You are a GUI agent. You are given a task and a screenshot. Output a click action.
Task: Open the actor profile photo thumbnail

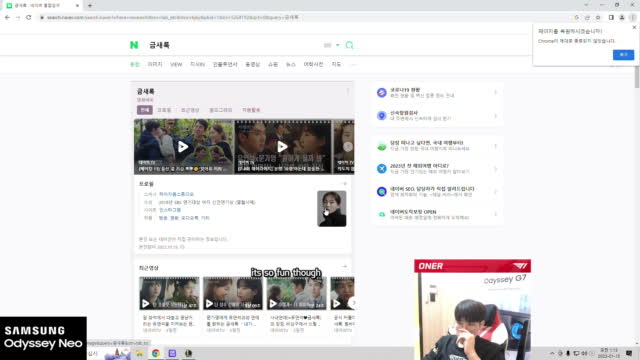[x=331, y=209]
